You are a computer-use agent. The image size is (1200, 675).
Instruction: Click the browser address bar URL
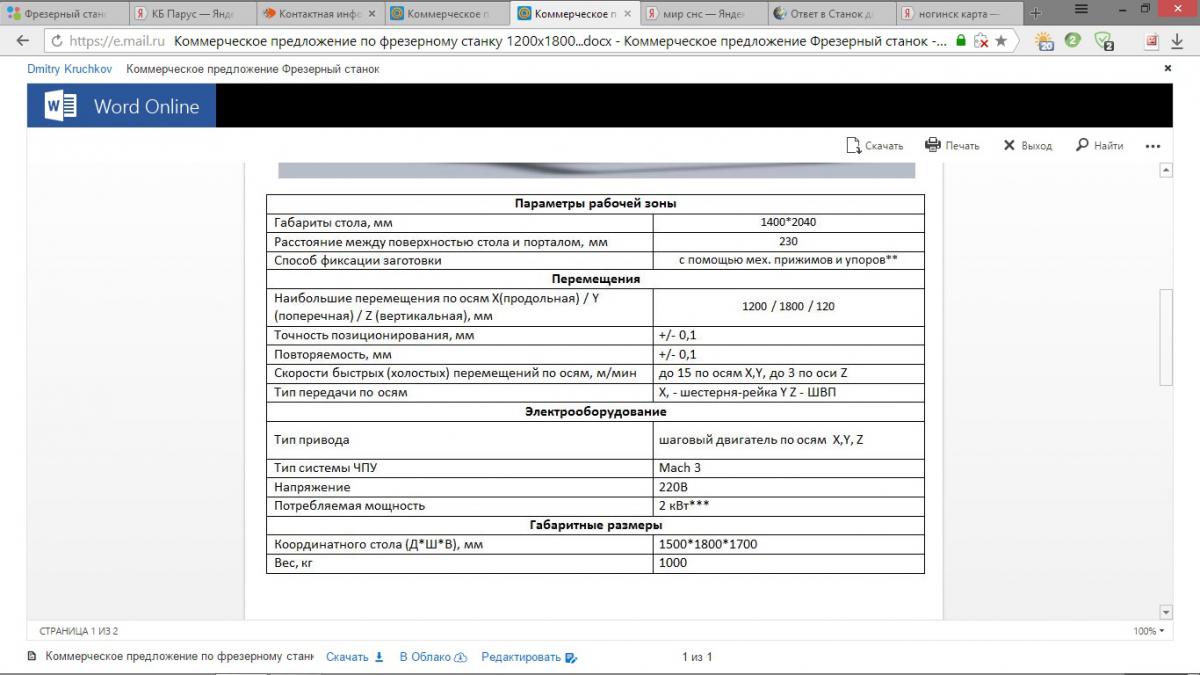500,41
